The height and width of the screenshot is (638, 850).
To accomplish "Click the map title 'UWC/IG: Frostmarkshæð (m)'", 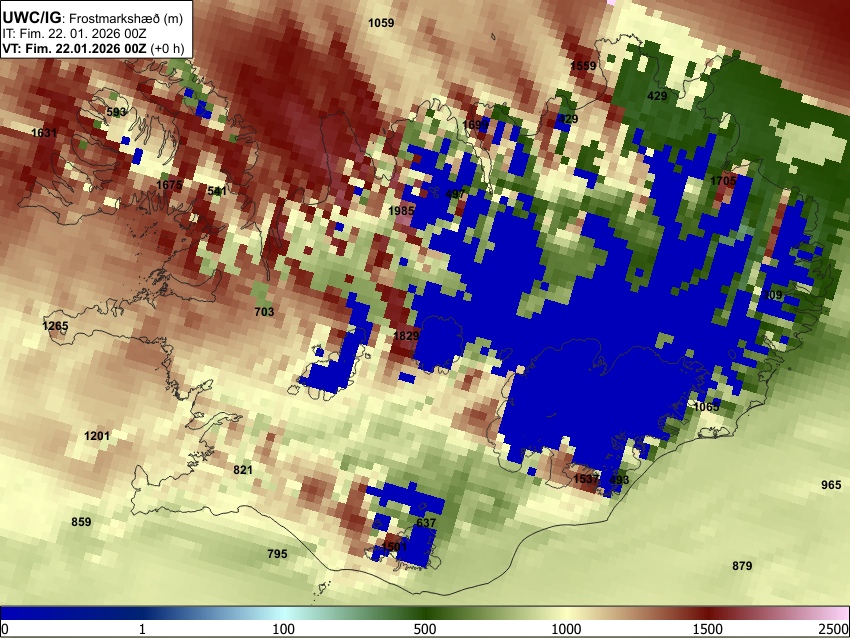I will point(93,18).
